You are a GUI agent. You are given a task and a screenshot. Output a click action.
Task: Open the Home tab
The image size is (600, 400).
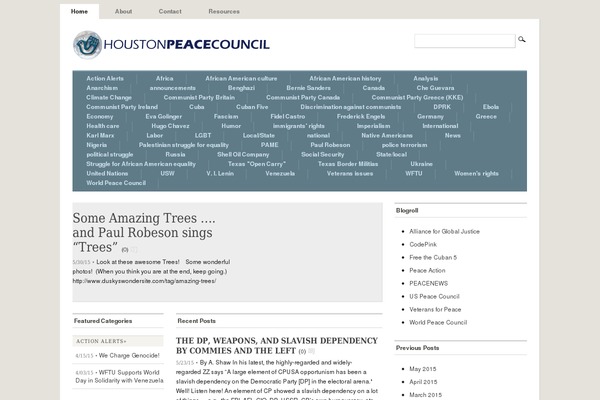tap(79, 11)
